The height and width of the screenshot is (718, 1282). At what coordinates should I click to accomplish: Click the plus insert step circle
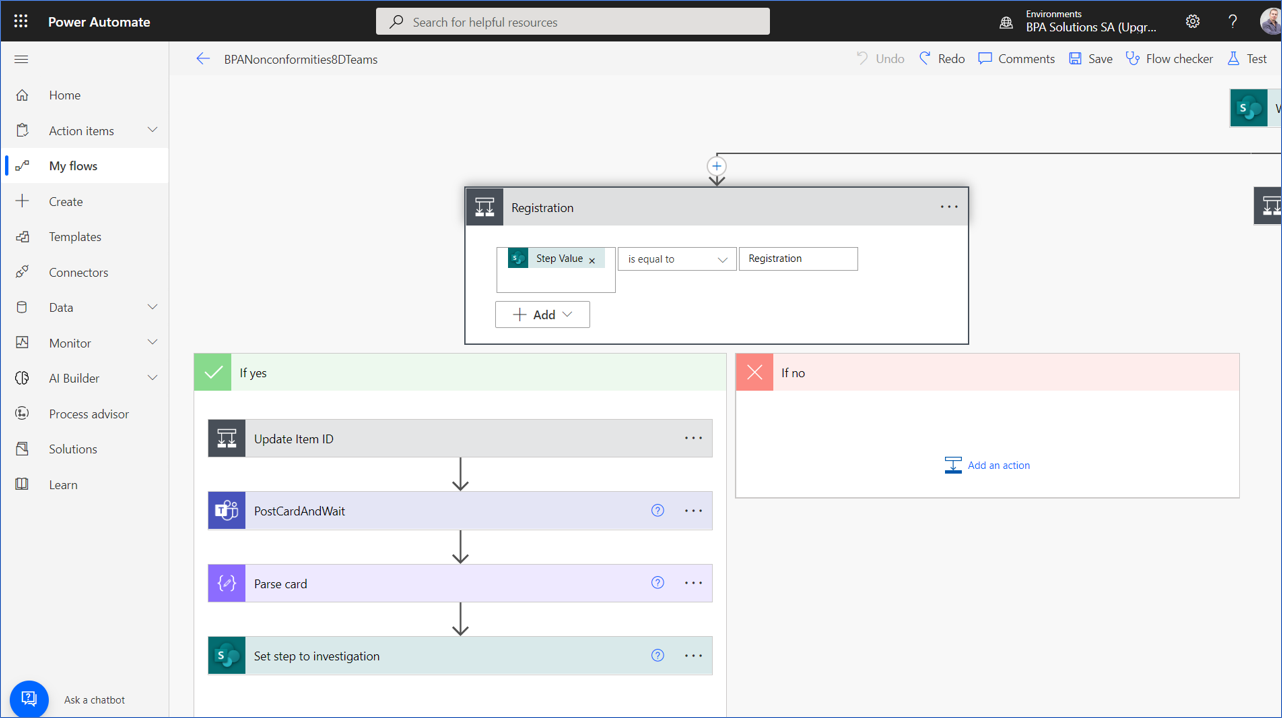[717, 166]
